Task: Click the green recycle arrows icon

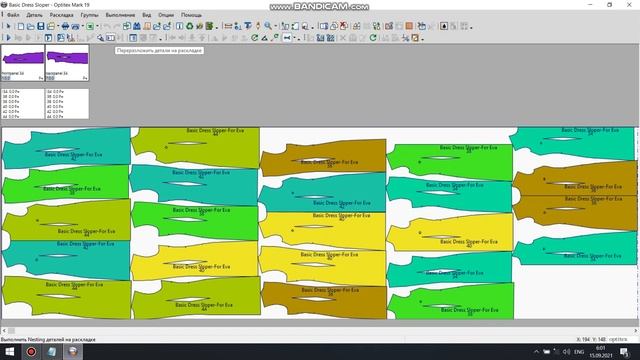Action: point(189,27)
